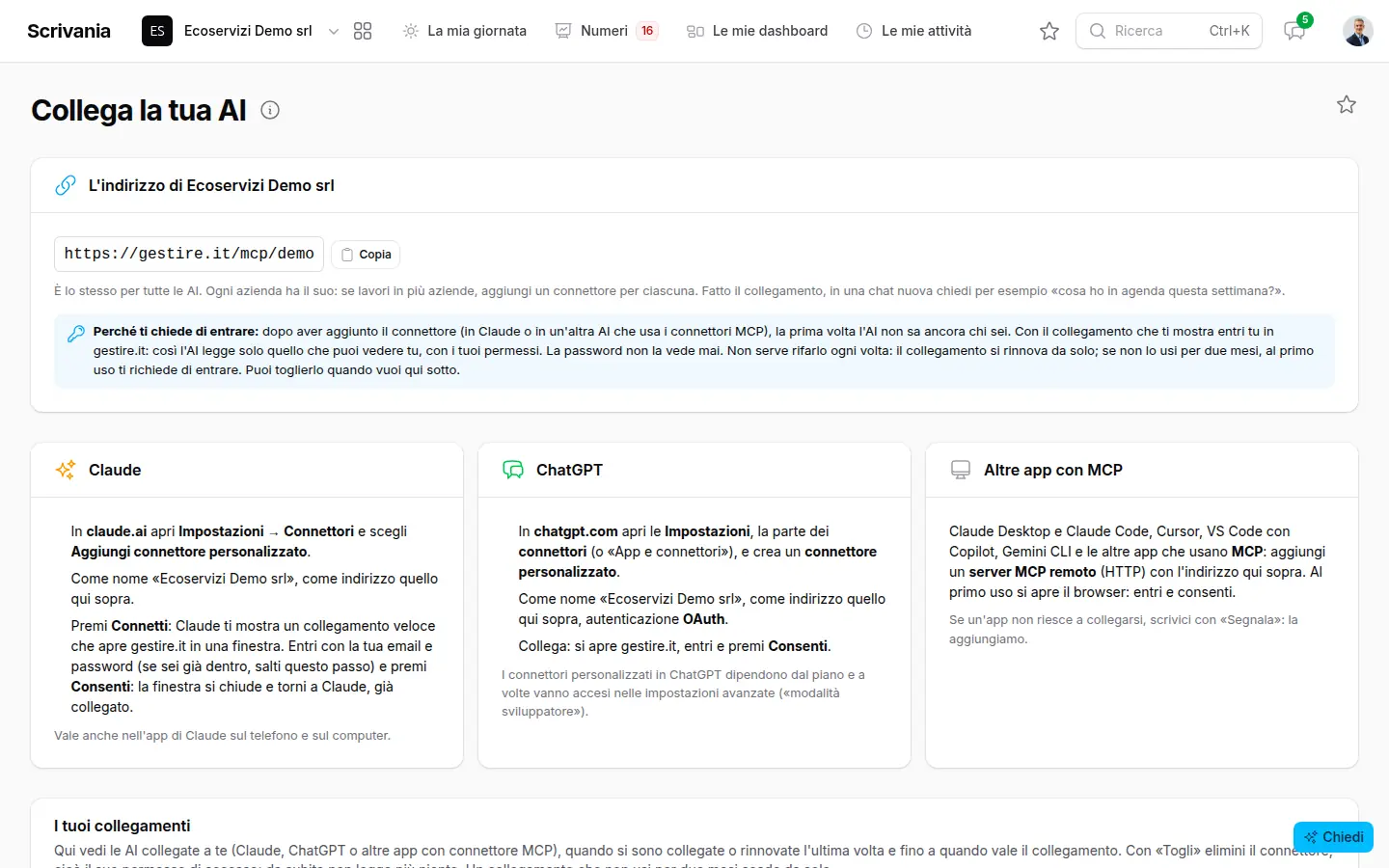Focus the Ricerca search field

(1169, 31)
